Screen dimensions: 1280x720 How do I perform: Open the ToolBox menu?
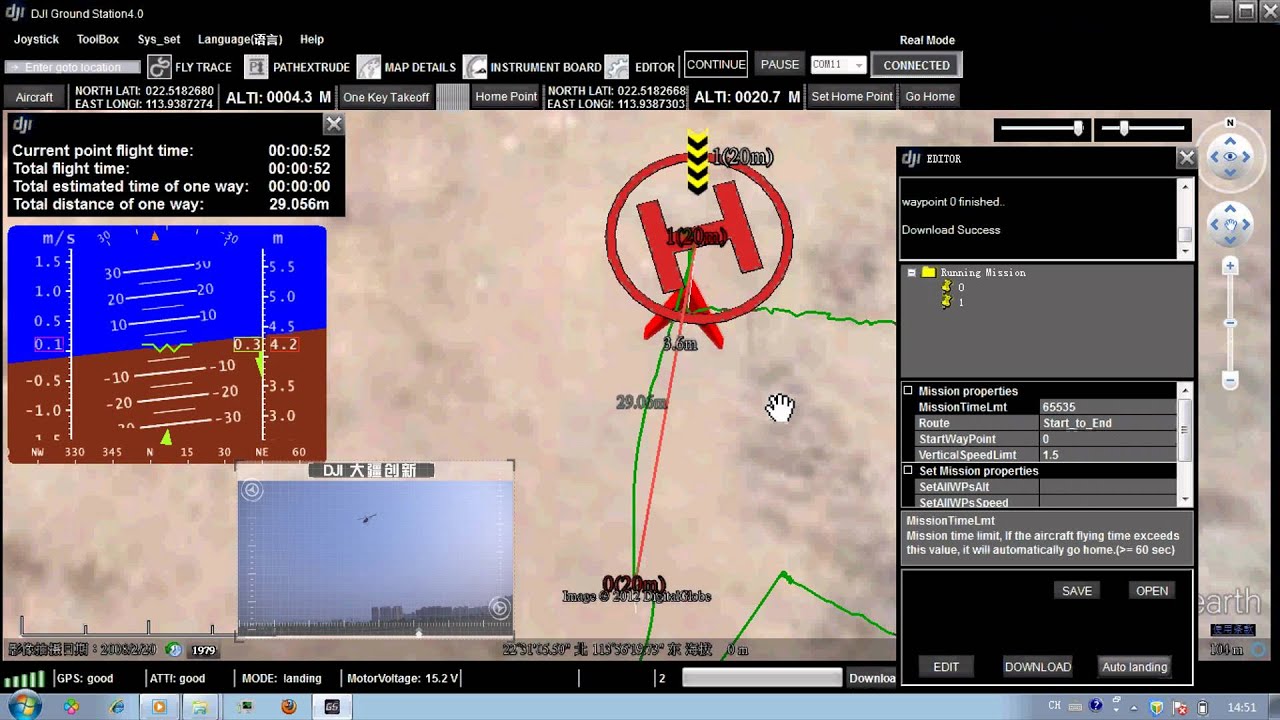98,40
